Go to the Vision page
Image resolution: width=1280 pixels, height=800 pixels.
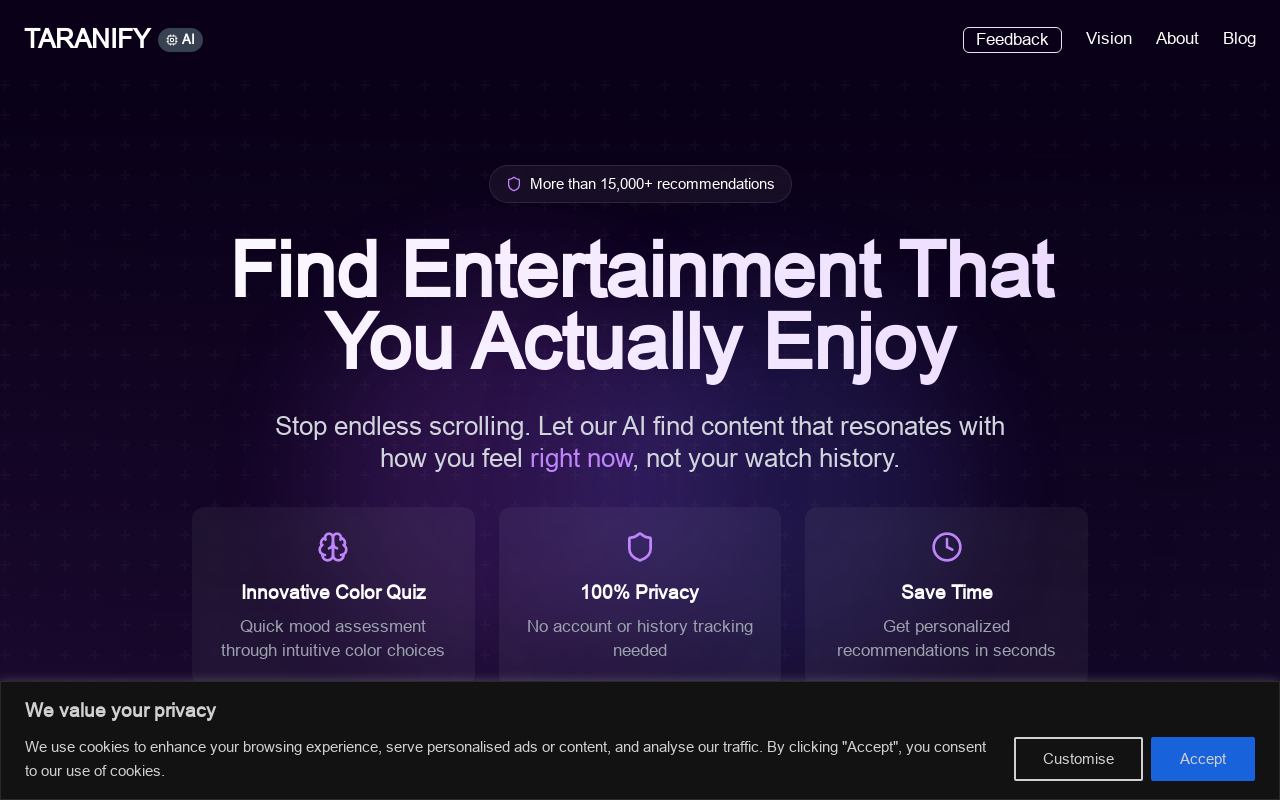[x=1109, y=39]
